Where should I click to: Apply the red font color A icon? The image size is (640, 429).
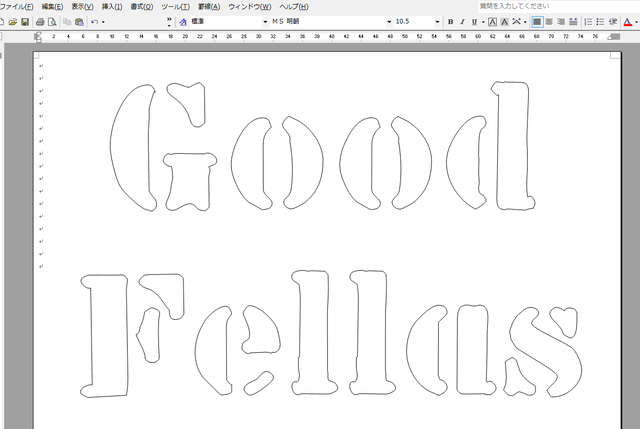(x=628, y=22)
